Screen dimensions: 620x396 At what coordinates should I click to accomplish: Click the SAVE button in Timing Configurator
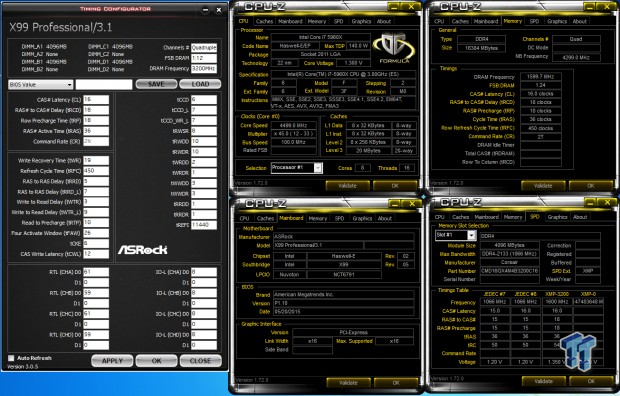(x=156, y=84)
